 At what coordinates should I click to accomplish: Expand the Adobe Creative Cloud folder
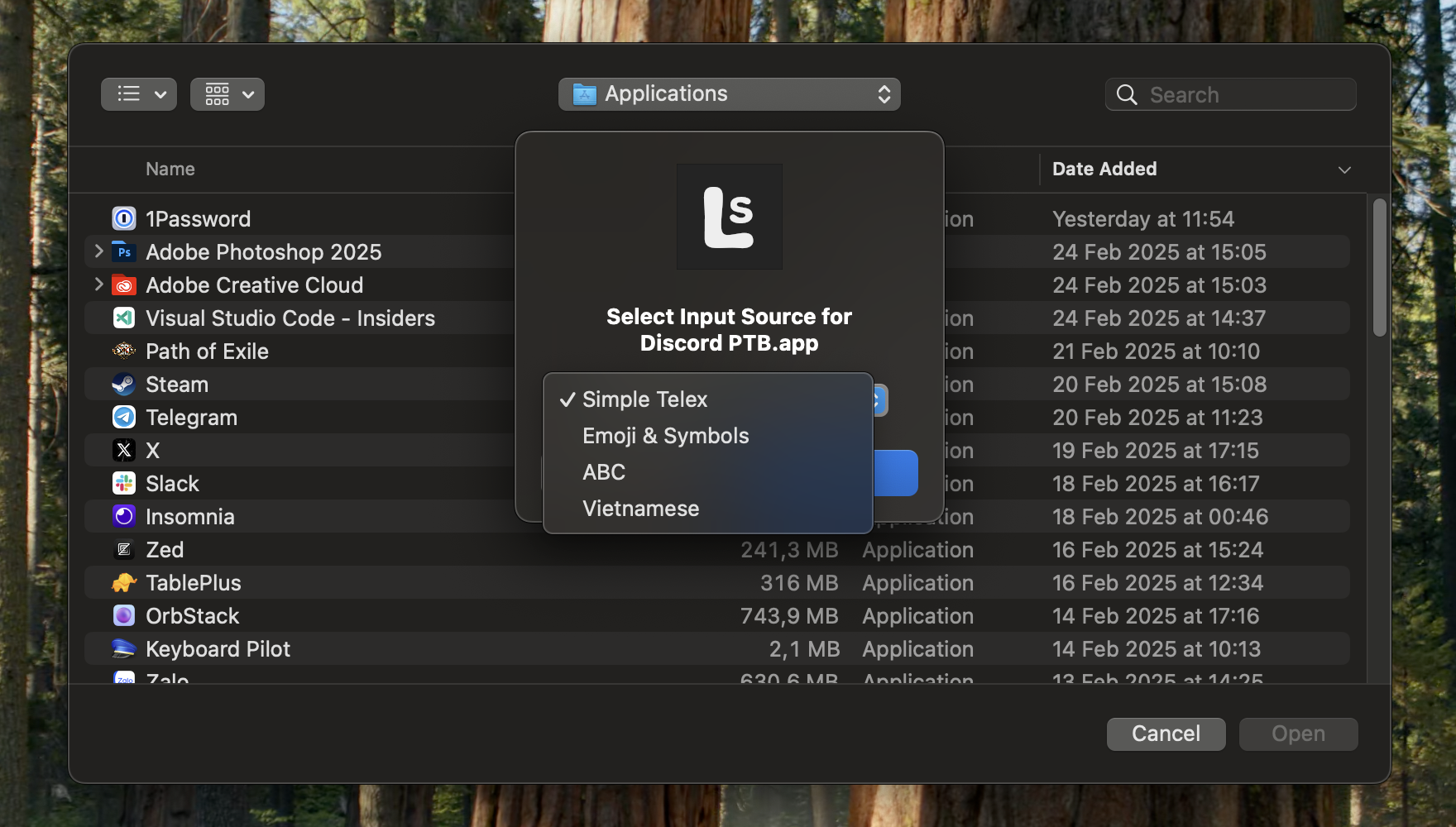click(x=98, y=284)
